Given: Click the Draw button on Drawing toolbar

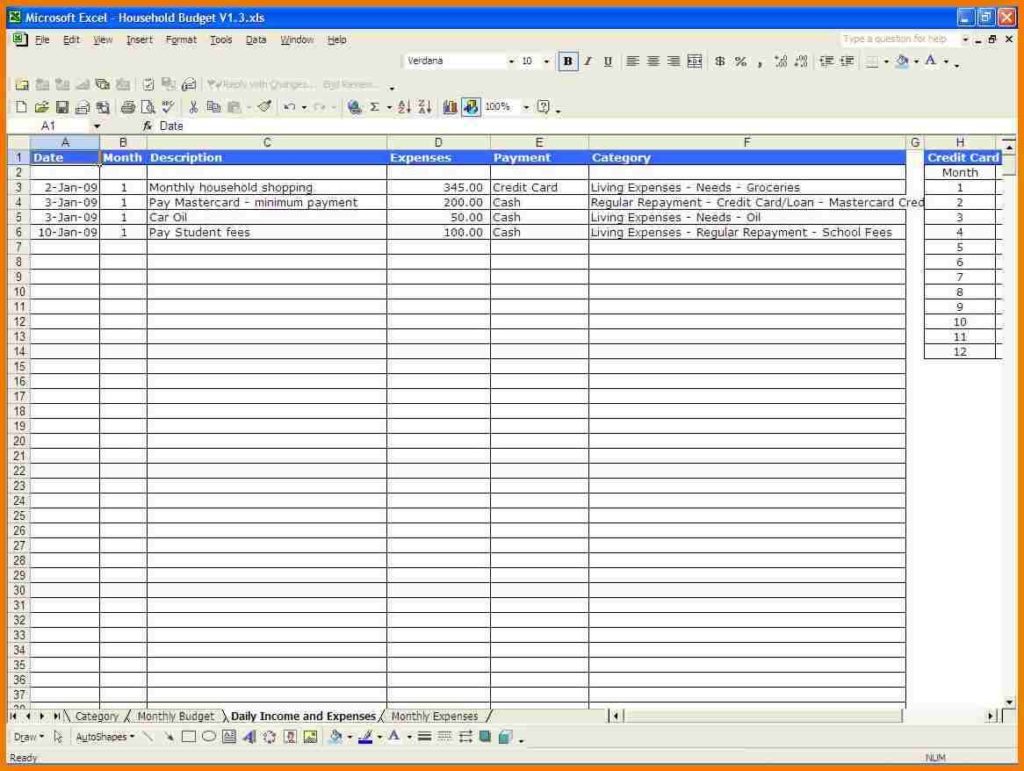Looking at the screenshot, I should click(27, 737).
